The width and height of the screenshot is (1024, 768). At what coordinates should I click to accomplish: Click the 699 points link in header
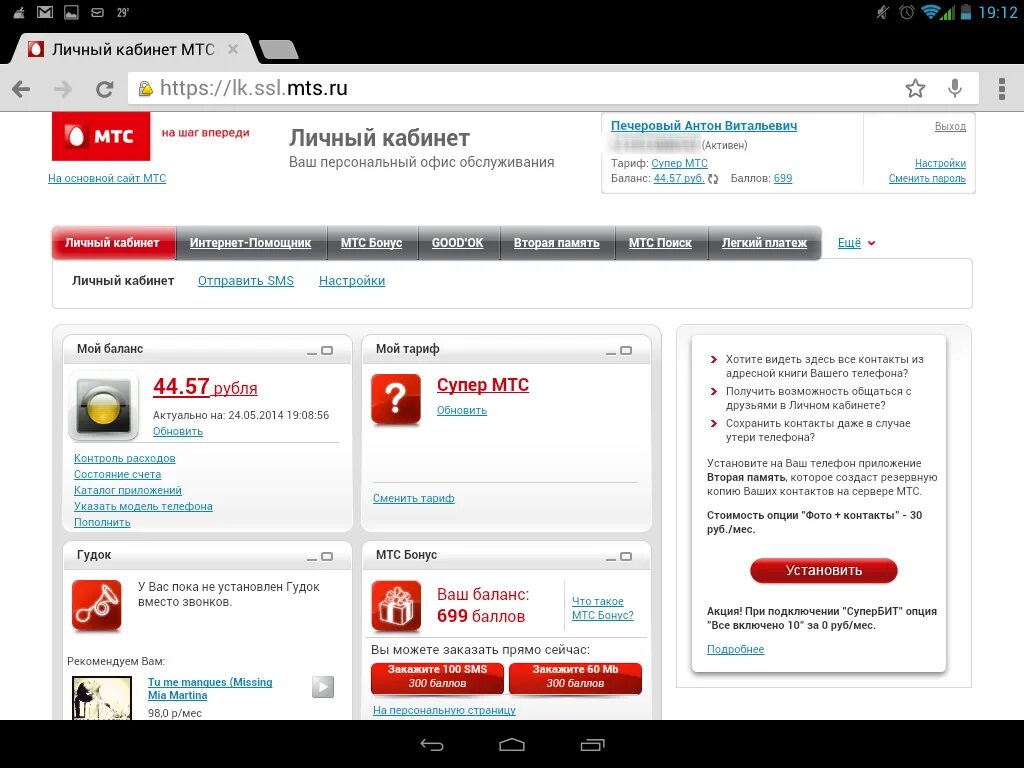[783, 178]
